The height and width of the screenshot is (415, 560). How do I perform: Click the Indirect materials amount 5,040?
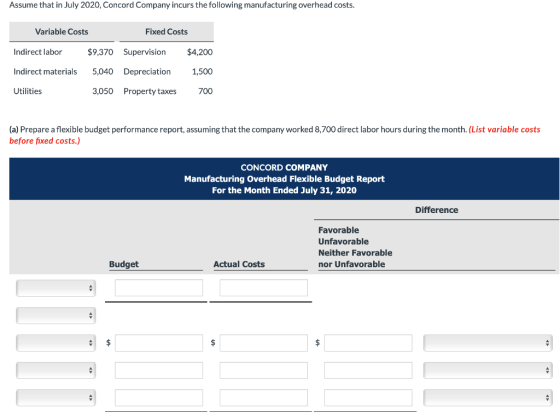(103, 71)
